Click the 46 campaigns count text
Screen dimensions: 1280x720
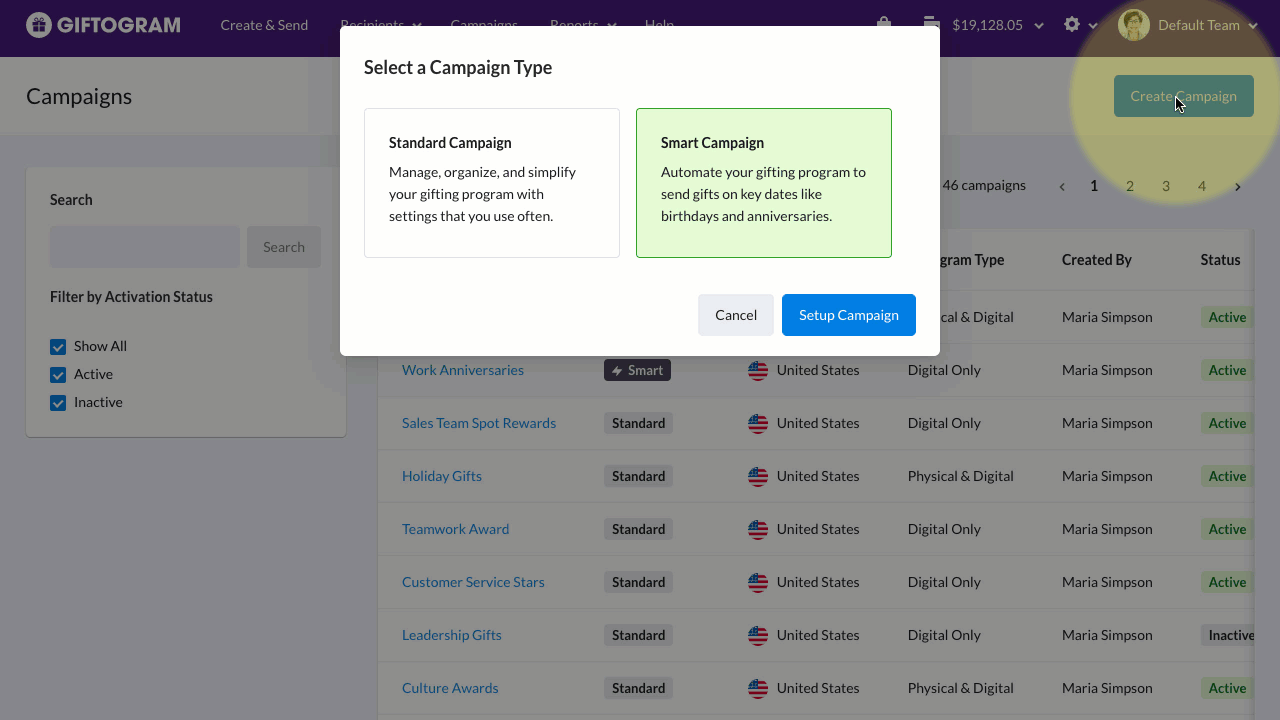click(984, 185)
